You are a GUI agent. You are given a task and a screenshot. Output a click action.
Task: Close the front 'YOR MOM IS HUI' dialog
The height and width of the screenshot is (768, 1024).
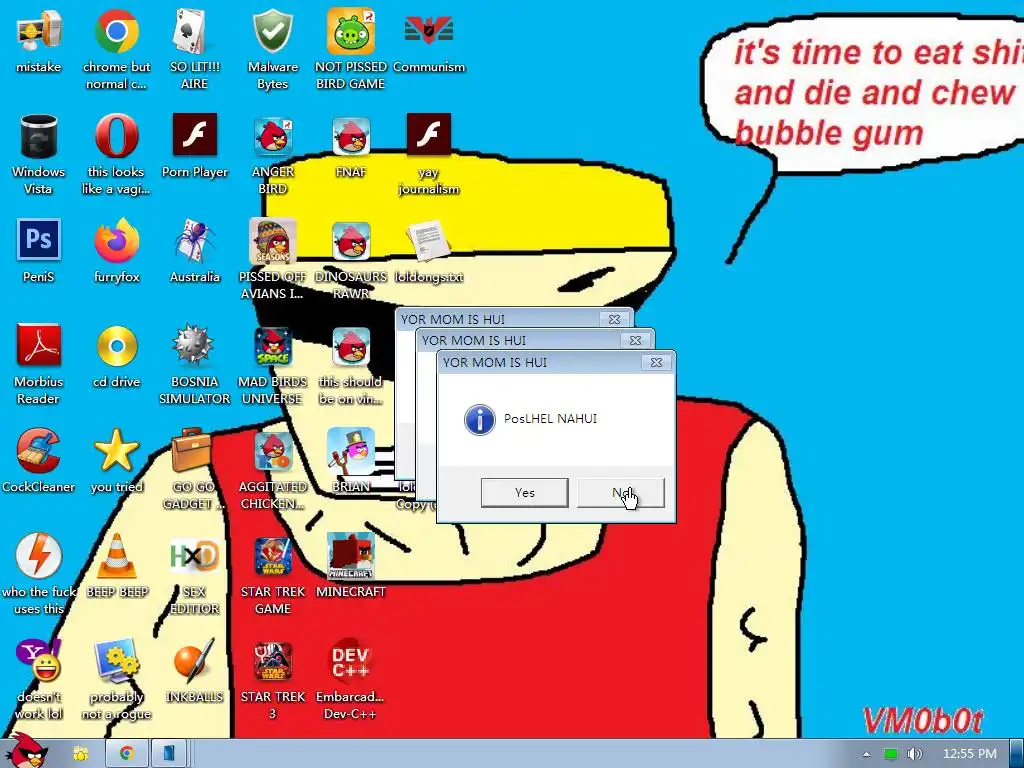point(656,362)
